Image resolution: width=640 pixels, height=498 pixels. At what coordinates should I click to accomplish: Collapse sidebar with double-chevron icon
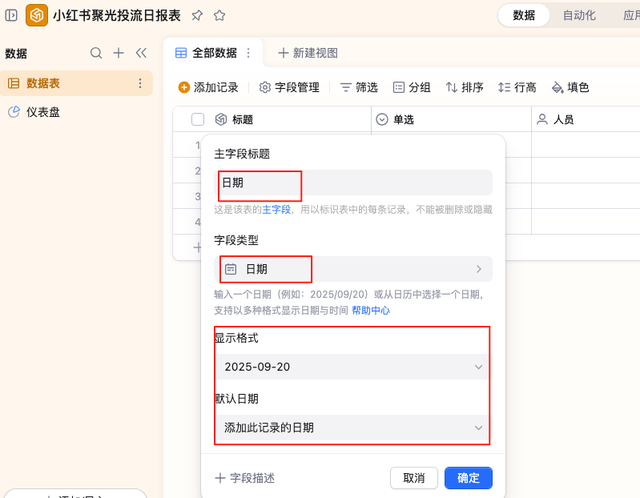pos(141,53)
